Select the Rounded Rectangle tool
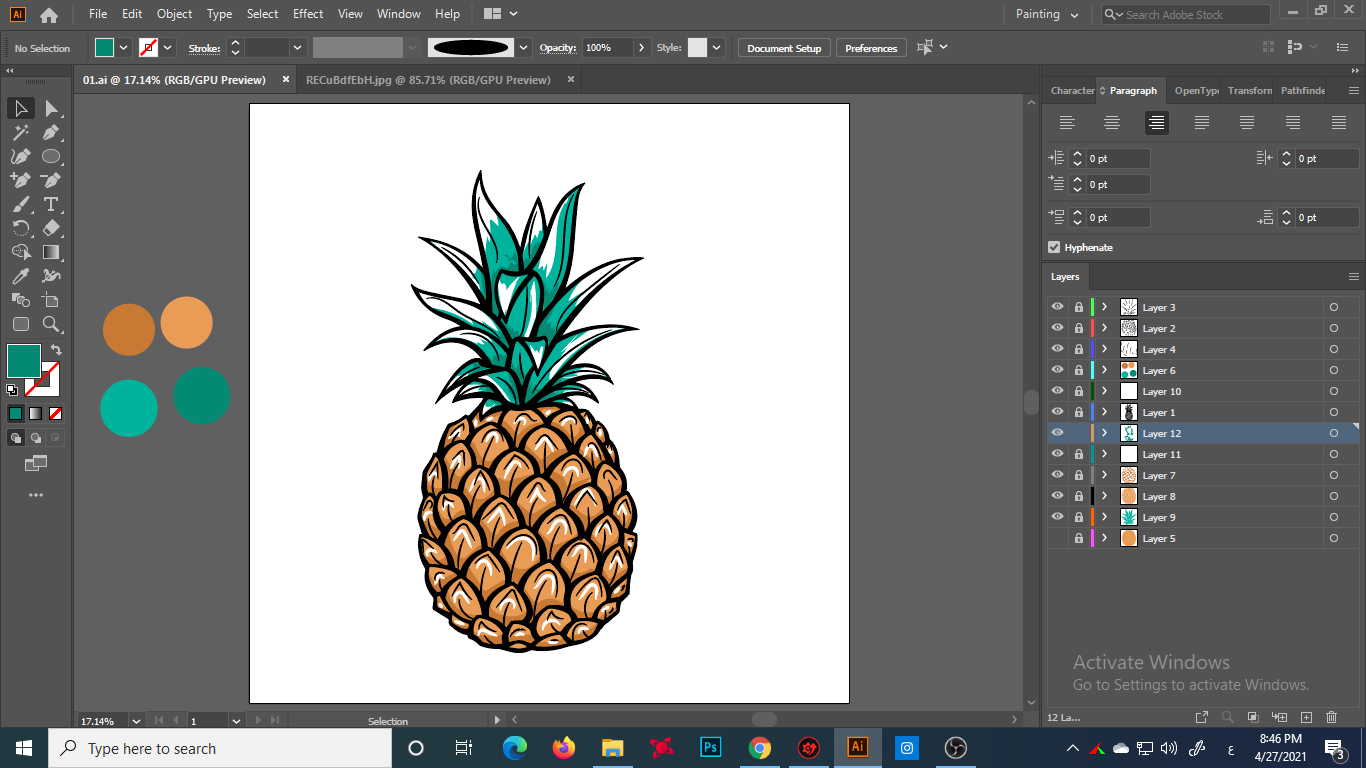Screen dimensions: 1366x768 click(21, 324)
